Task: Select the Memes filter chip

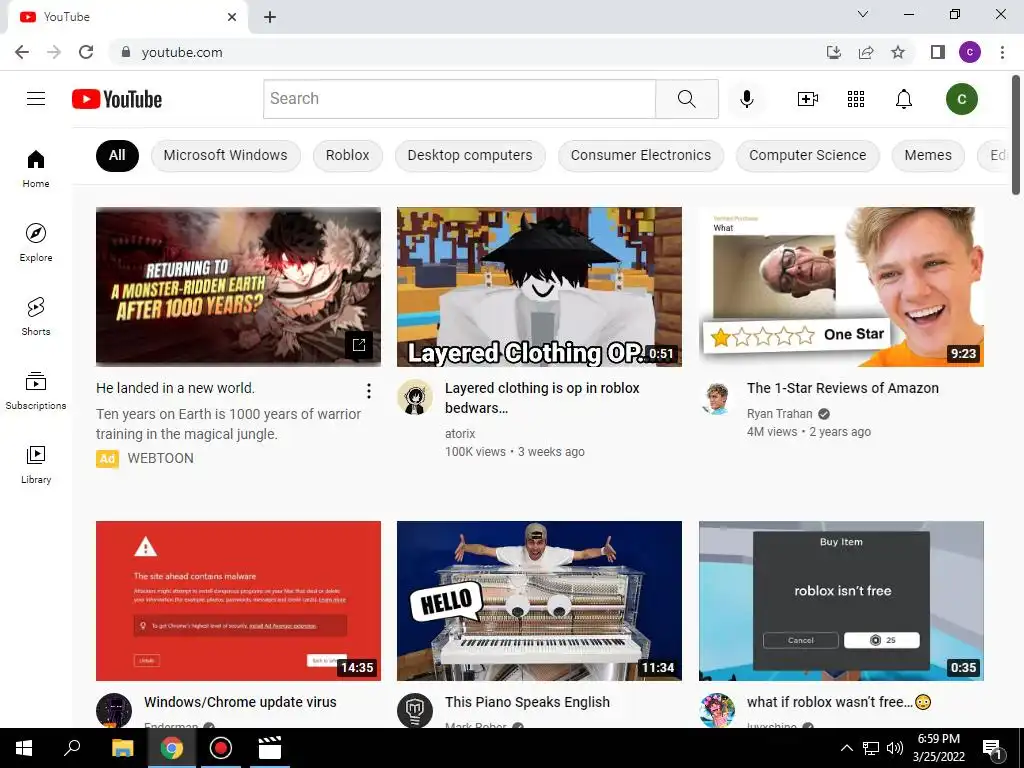Action: coord(928,155)
